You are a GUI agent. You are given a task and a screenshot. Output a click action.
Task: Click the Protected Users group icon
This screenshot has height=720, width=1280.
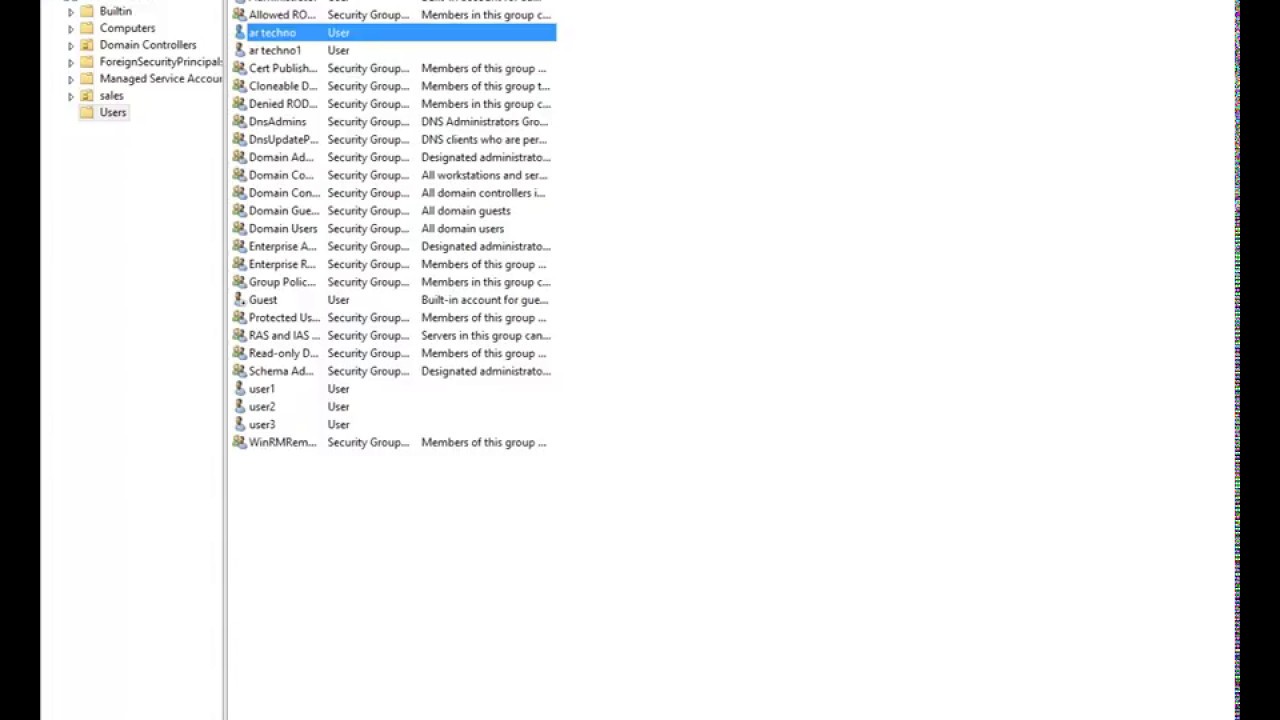(239, 318)
